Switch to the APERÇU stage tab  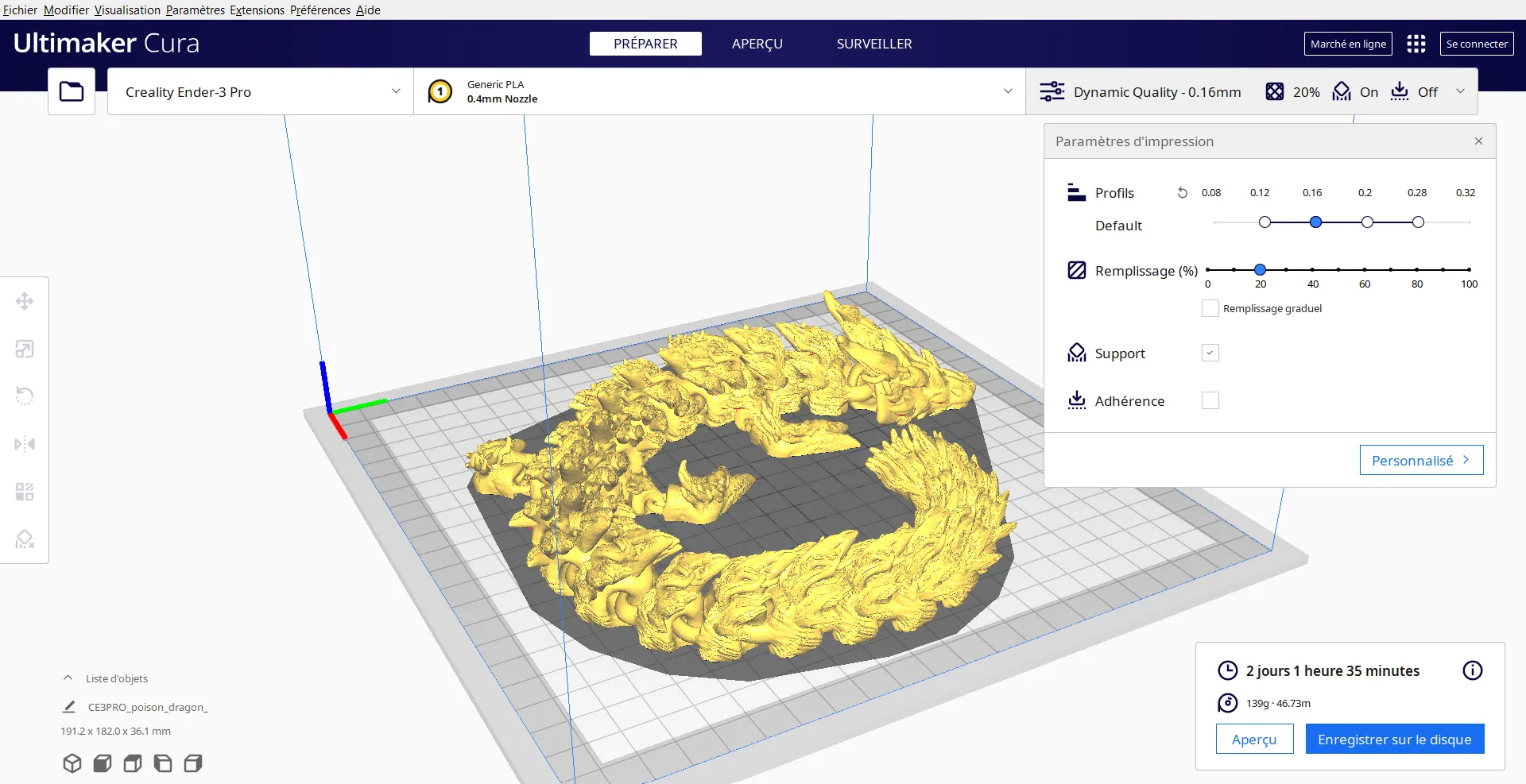(757, 44)
